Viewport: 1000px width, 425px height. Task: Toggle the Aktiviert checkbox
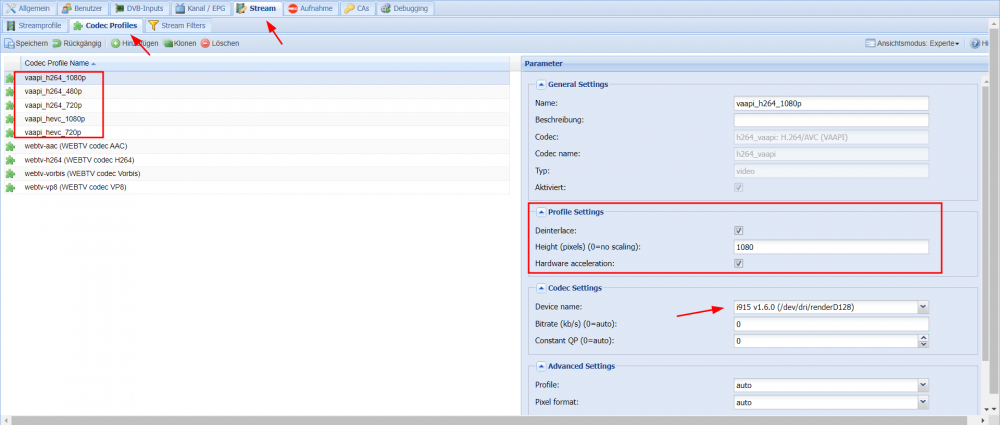point(739,188)
